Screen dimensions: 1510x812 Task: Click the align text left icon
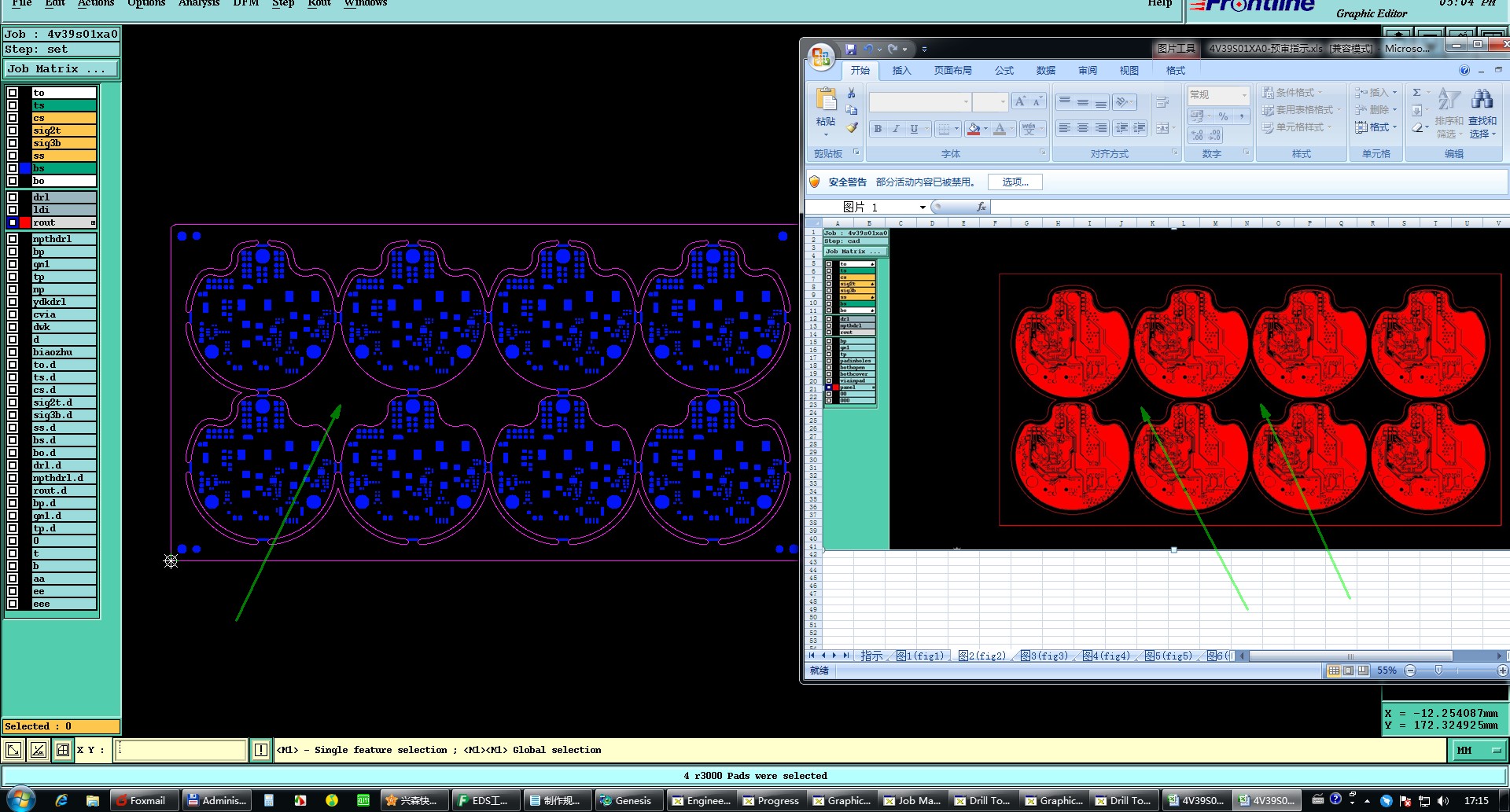pos(1064,128)
